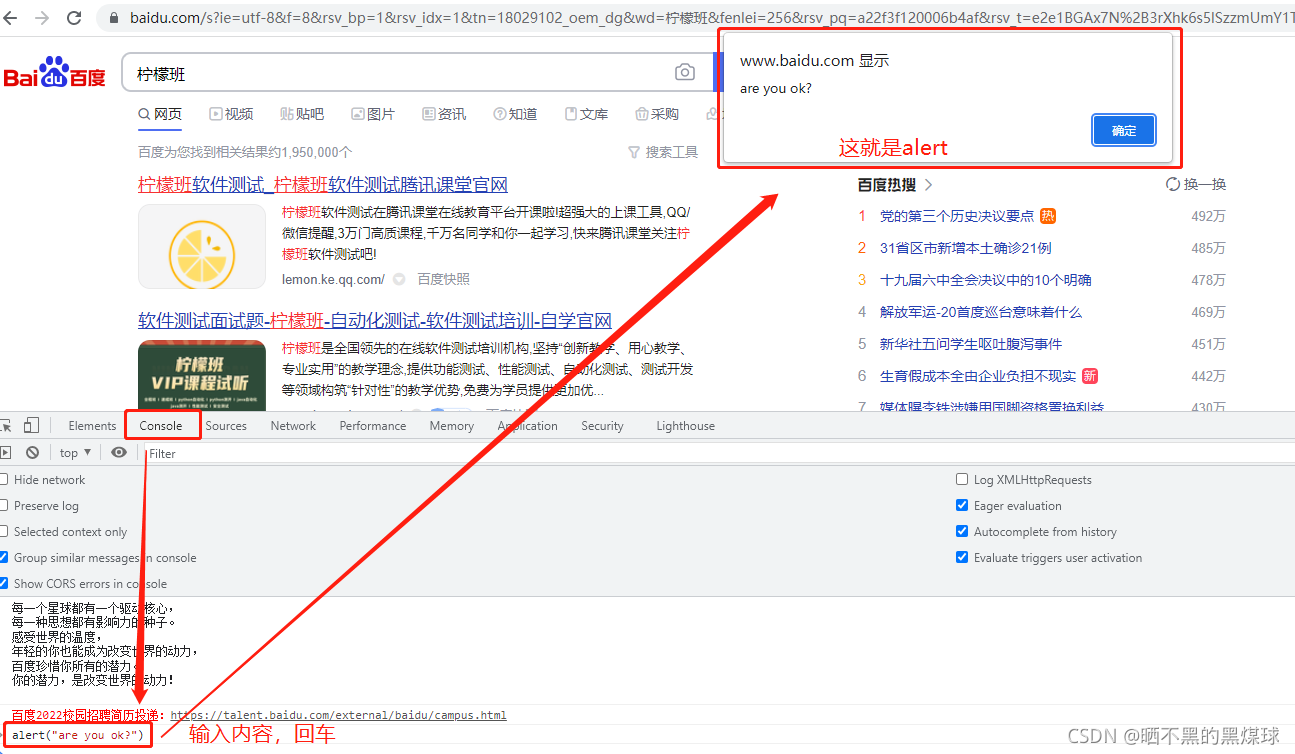This screenshot has height=754, width=1295.
Task: Switch to 文库 search category
Action: tap(586, 114)
